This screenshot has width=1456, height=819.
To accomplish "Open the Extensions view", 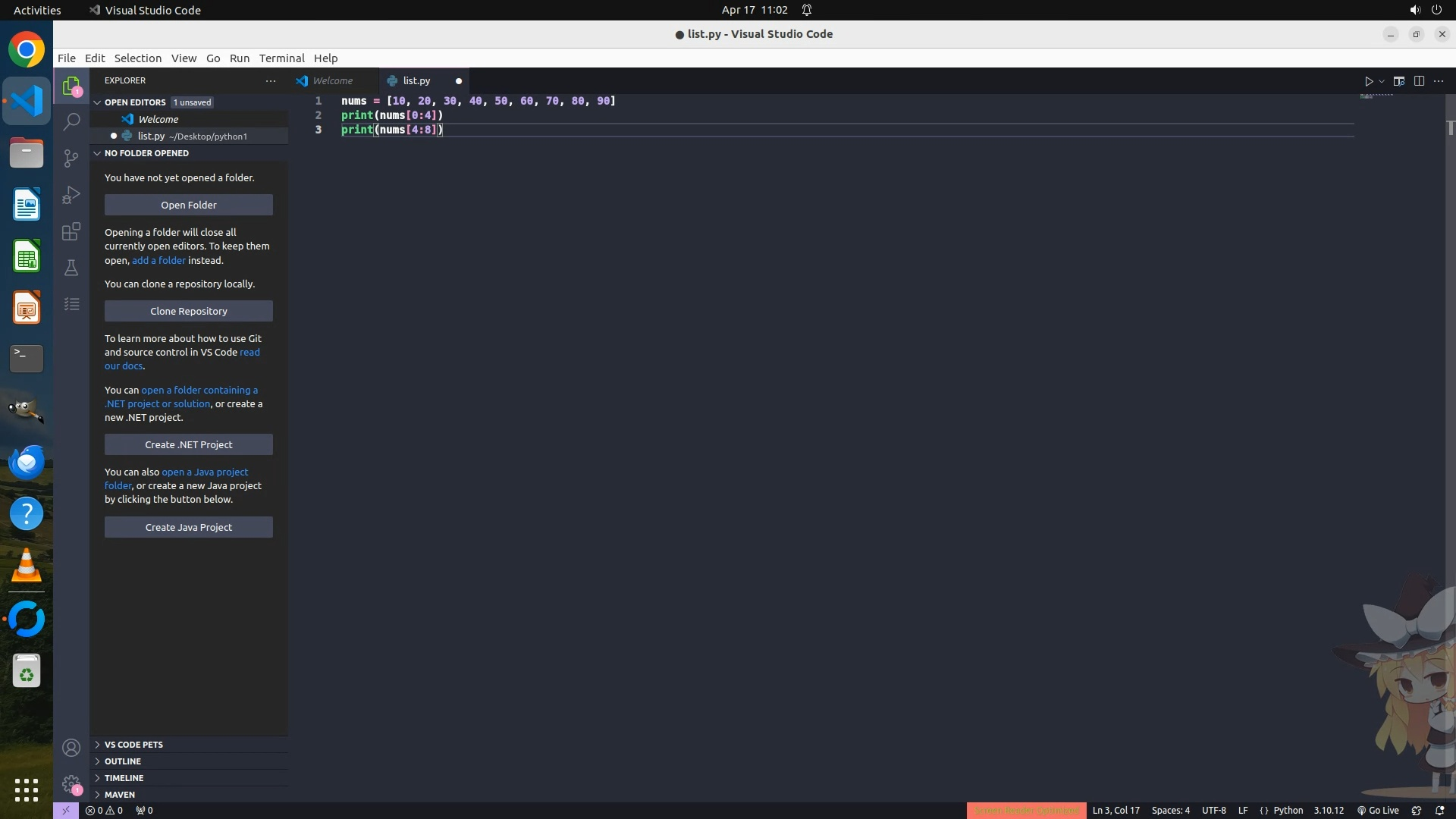I will tap(71, 231).
